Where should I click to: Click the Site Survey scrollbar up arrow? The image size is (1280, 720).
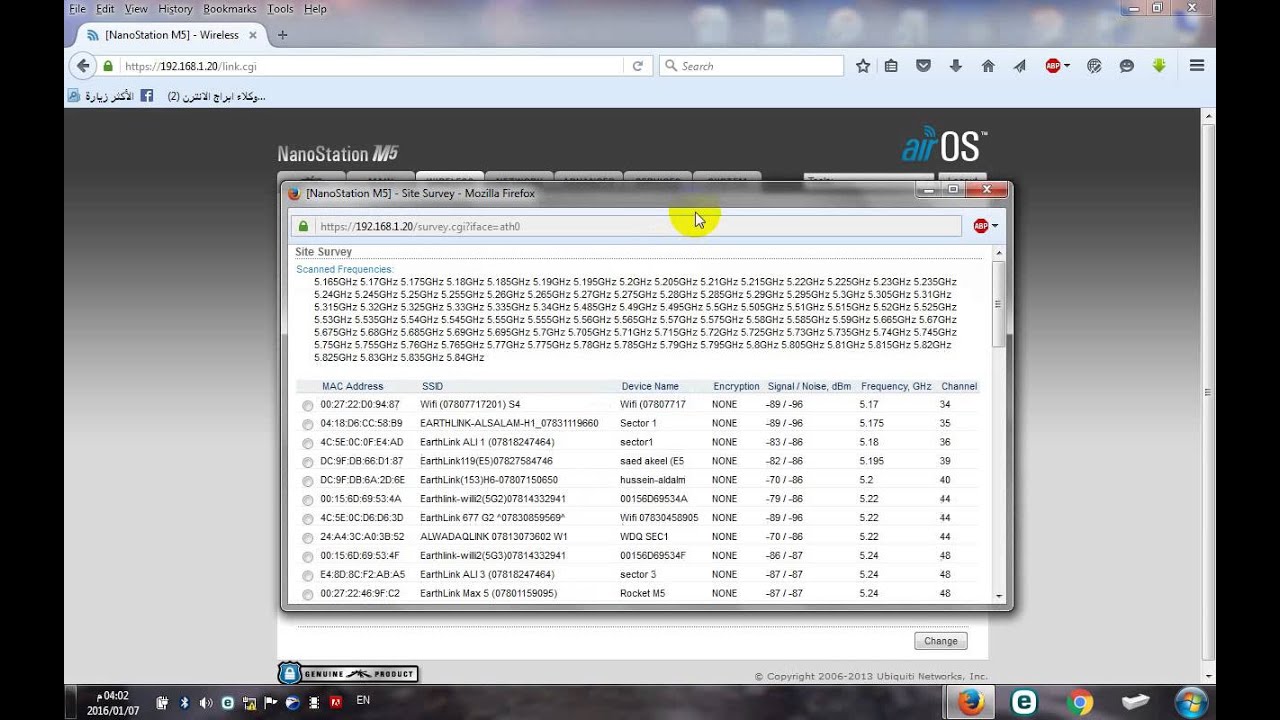pyautogui.click(x=999, y=253)
